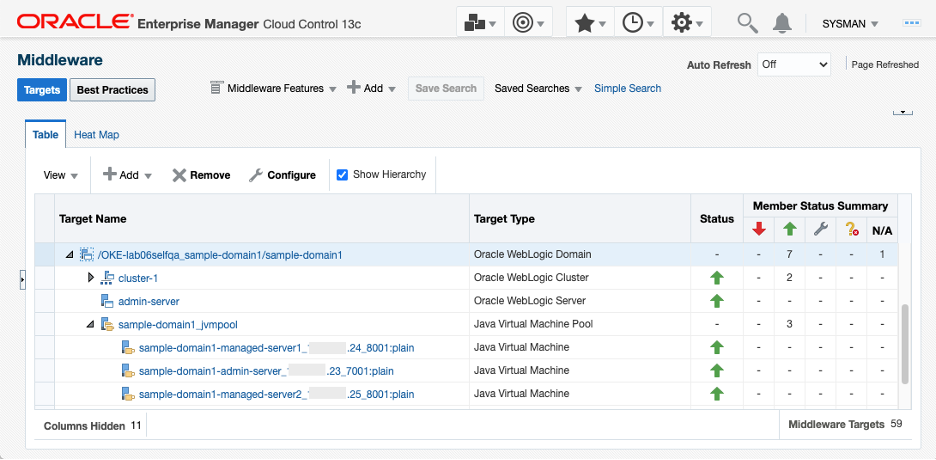Open the Auto Refresh dropdown
The height and width of the screenshot is (460, 936).
pos(794,64)
